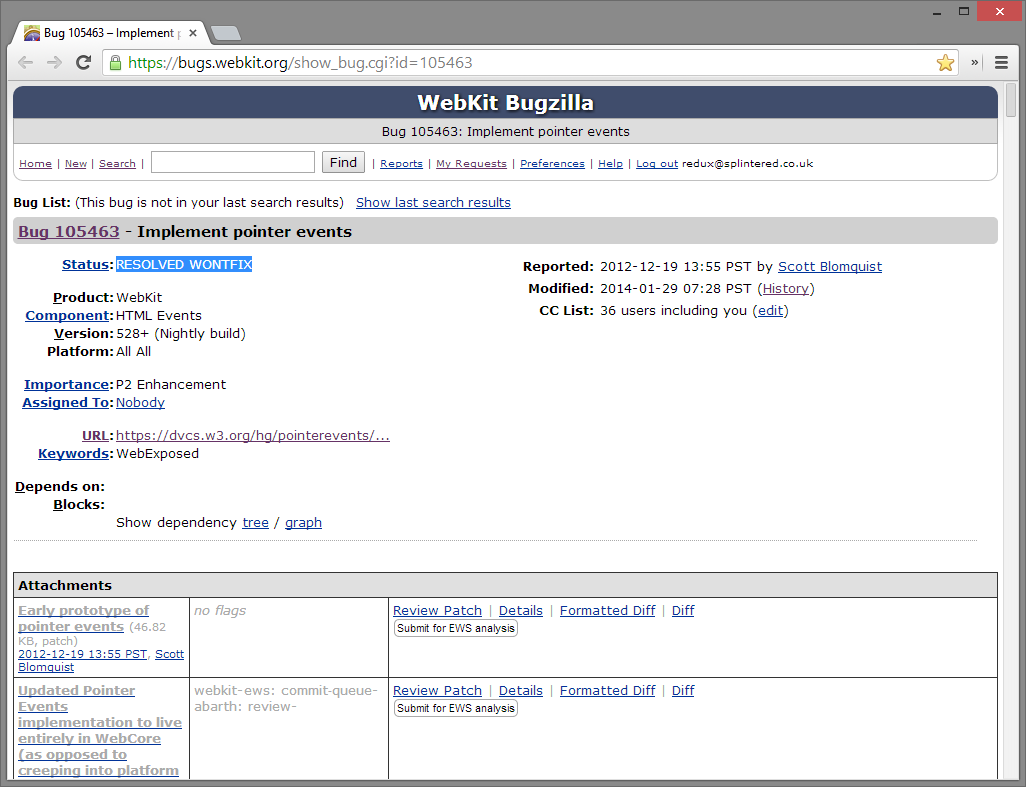Click the Log out link
This screenshot has width=1026, height=787.
click(657, 164)
